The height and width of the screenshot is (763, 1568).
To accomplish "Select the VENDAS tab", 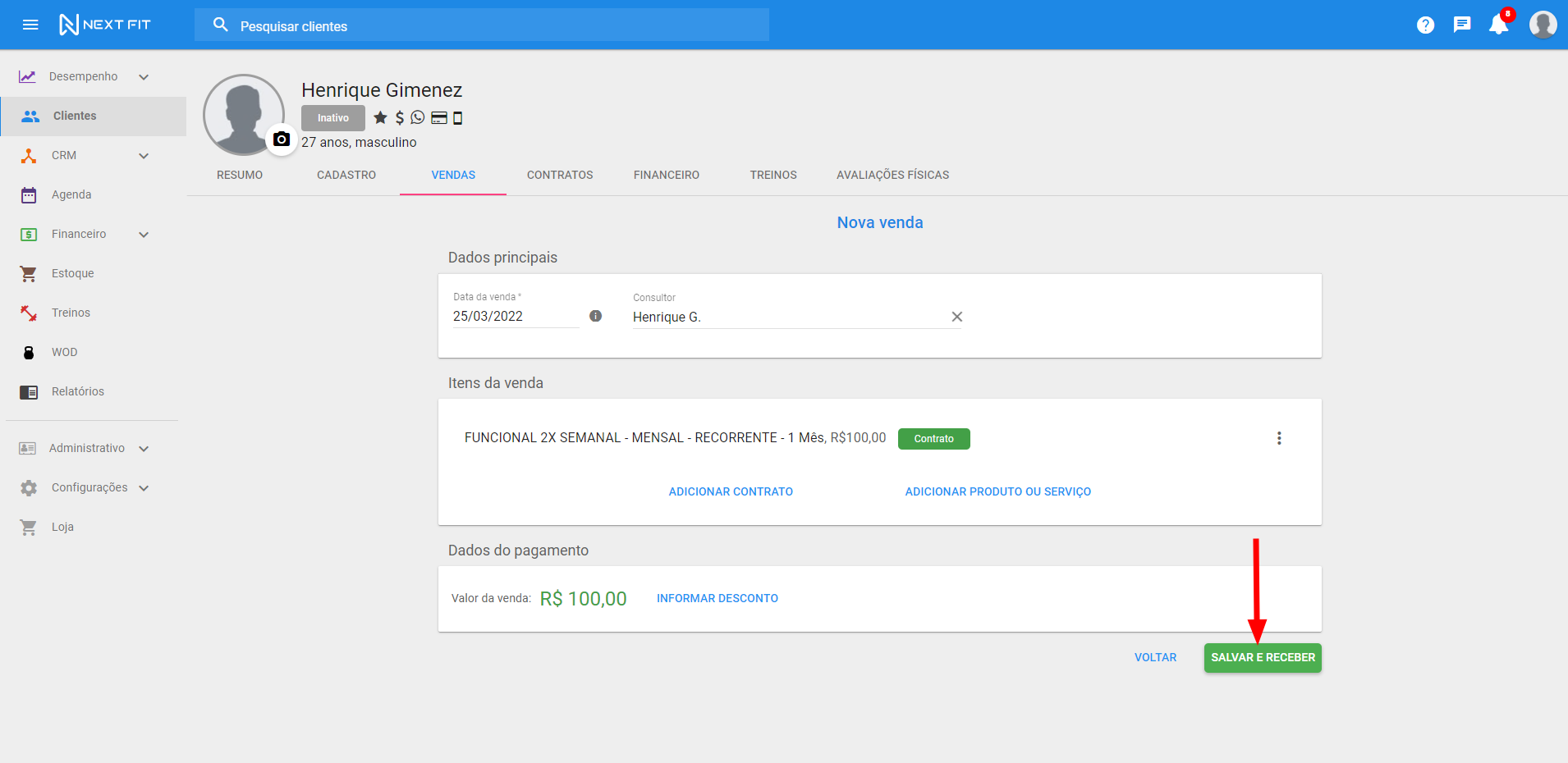I will [453, 175].
